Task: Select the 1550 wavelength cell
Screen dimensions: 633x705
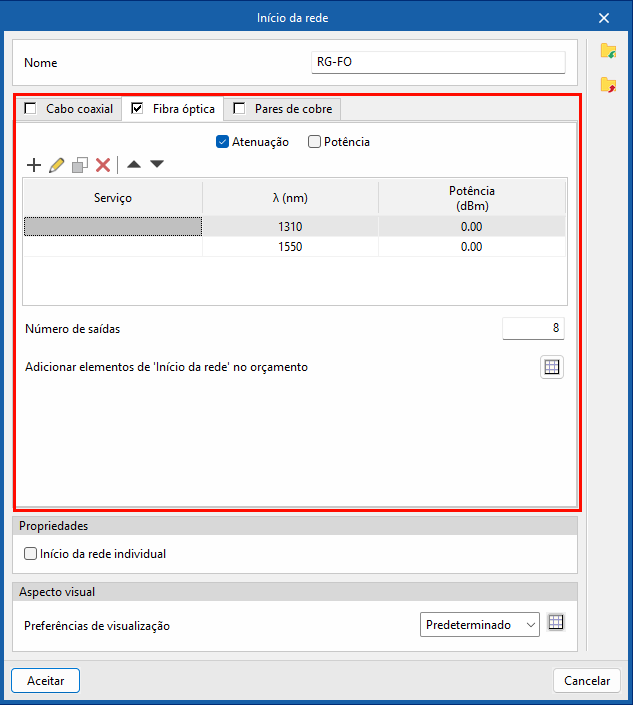Action: click(290, 246)
